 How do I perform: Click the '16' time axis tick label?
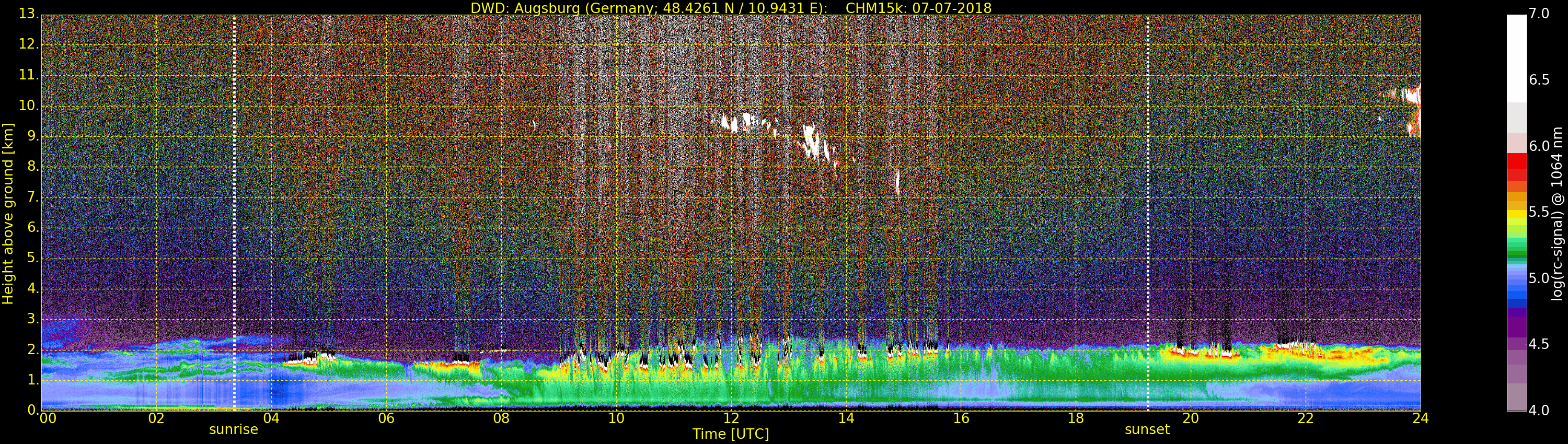coord(961,418)
